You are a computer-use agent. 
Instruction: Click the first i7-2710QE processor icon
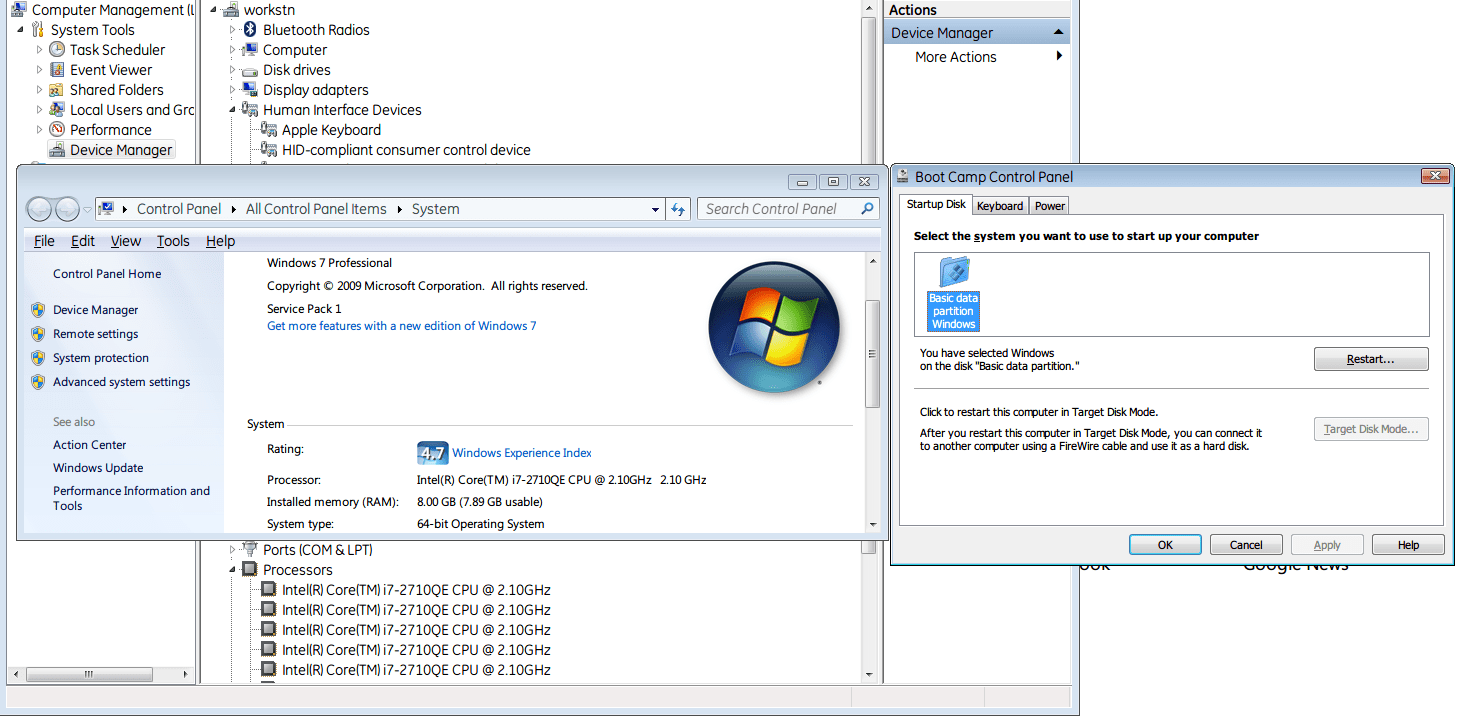point(269,590)
